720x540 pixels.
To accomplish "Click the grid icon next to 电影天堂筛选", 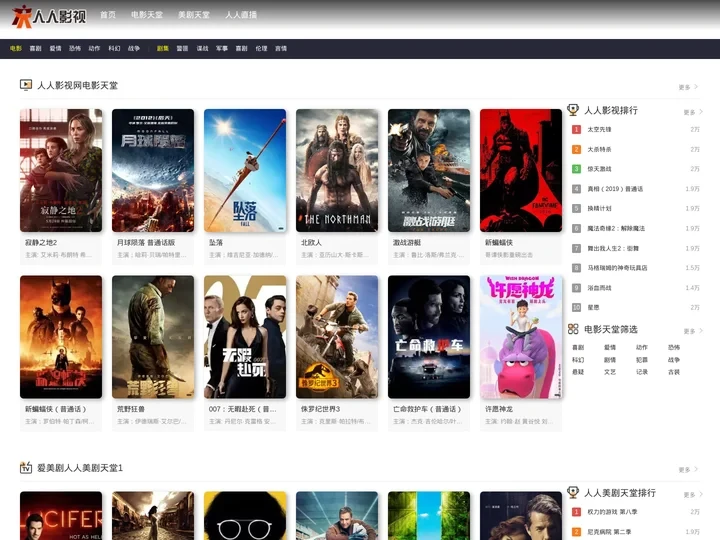I will [573, 329].
